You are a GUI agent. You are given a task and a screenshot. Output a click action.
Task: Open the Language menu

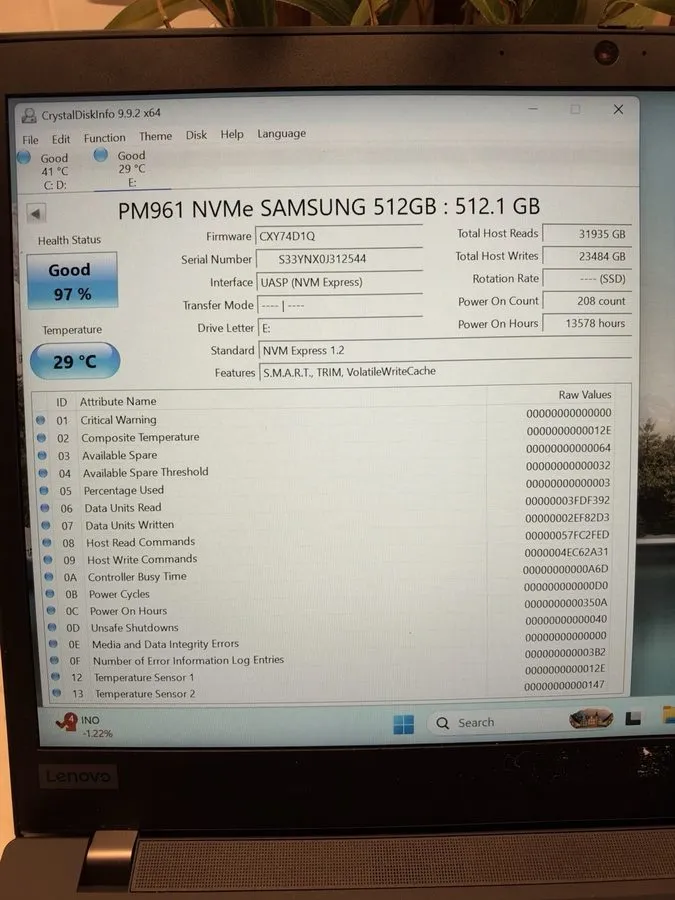coord(281,134)
